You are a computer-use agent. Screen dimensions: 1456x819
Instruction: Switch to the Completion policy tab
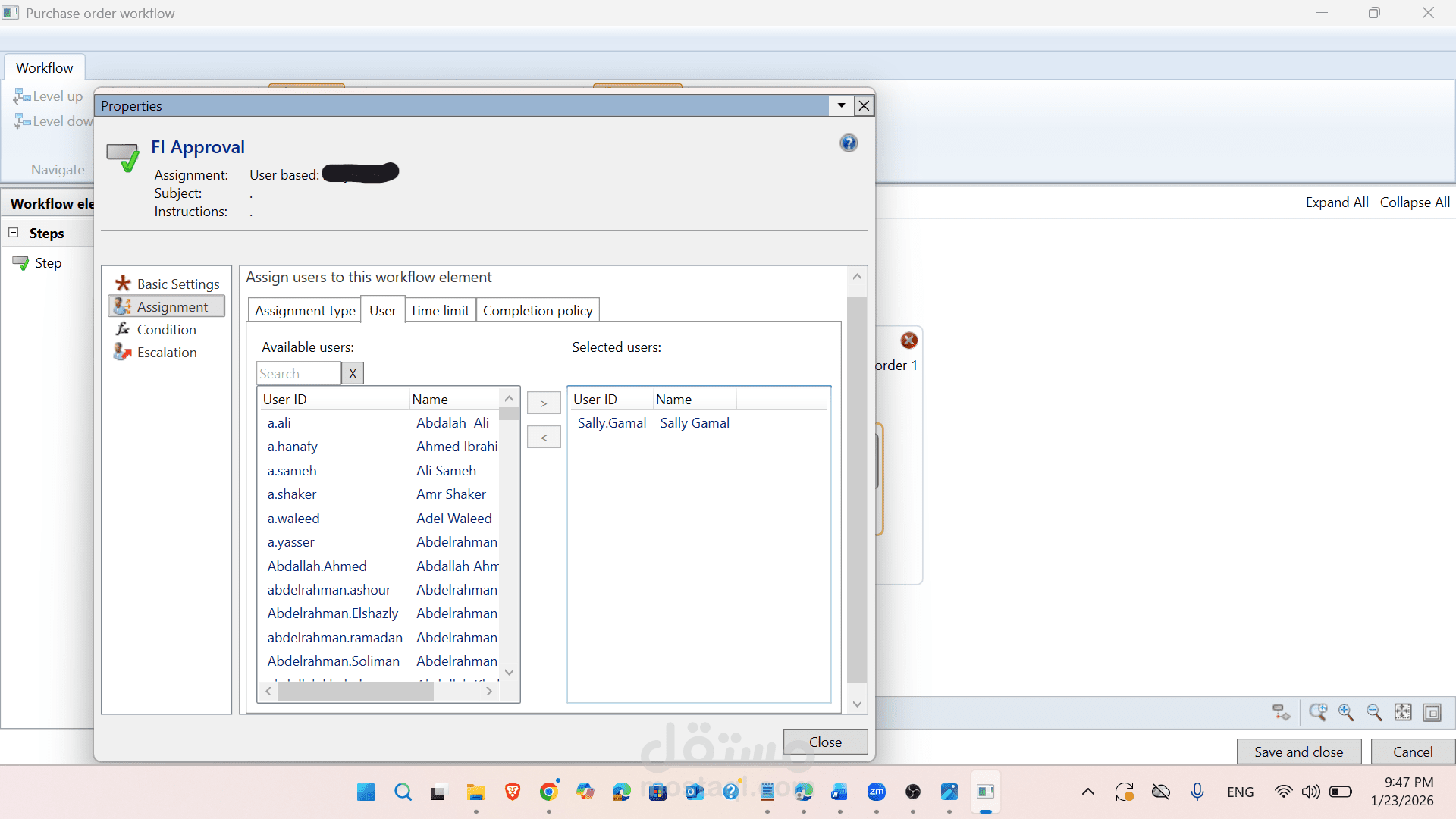point(537,310)
